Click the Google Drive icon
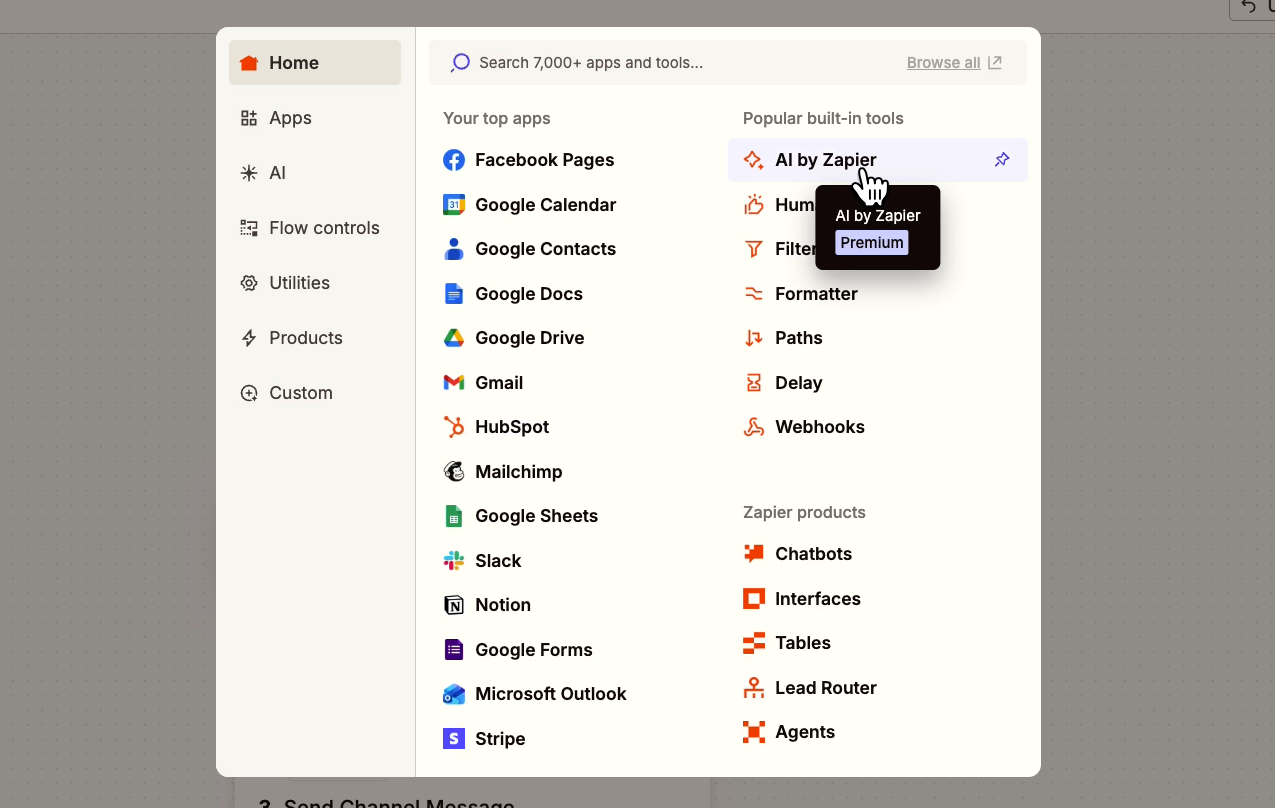Viewport: 1275px width, 808px height. [454, 338]
